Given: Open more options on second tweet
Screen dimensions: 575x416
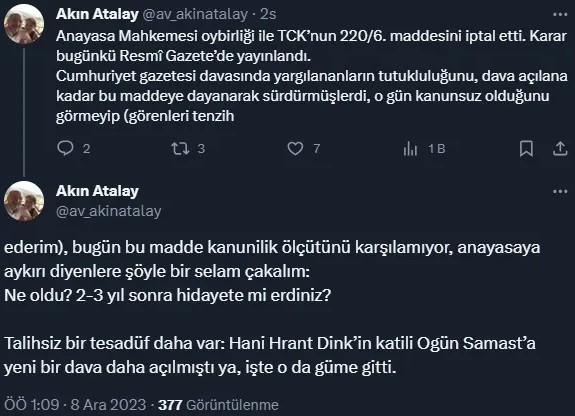Looking at the screenshot, I should coord(560,191).
